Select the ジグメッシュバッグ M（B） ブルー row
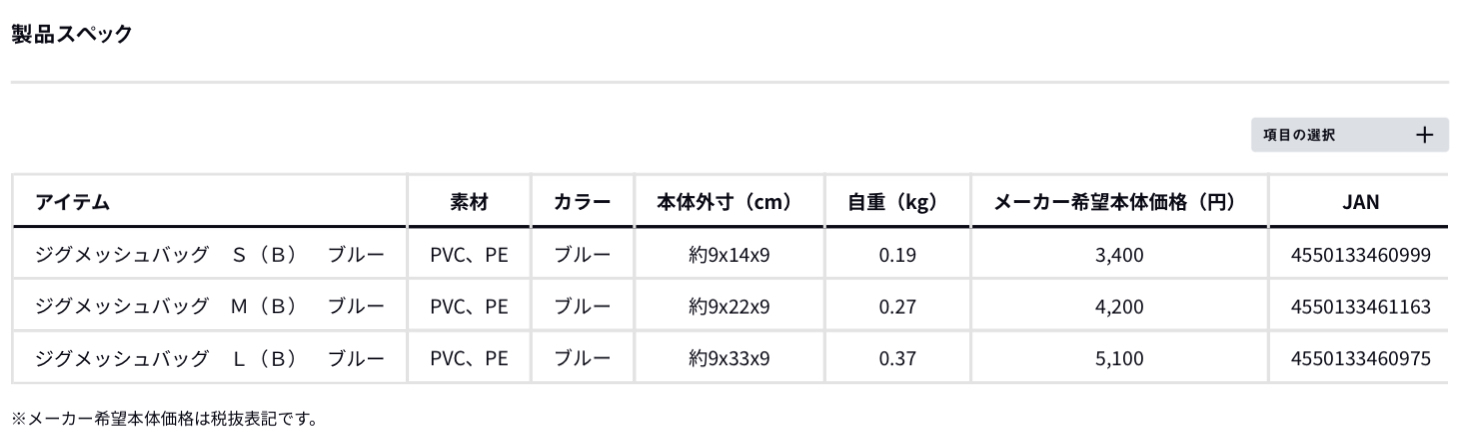1465x440 pixels. pyautogui.click(x=209, y=306)
